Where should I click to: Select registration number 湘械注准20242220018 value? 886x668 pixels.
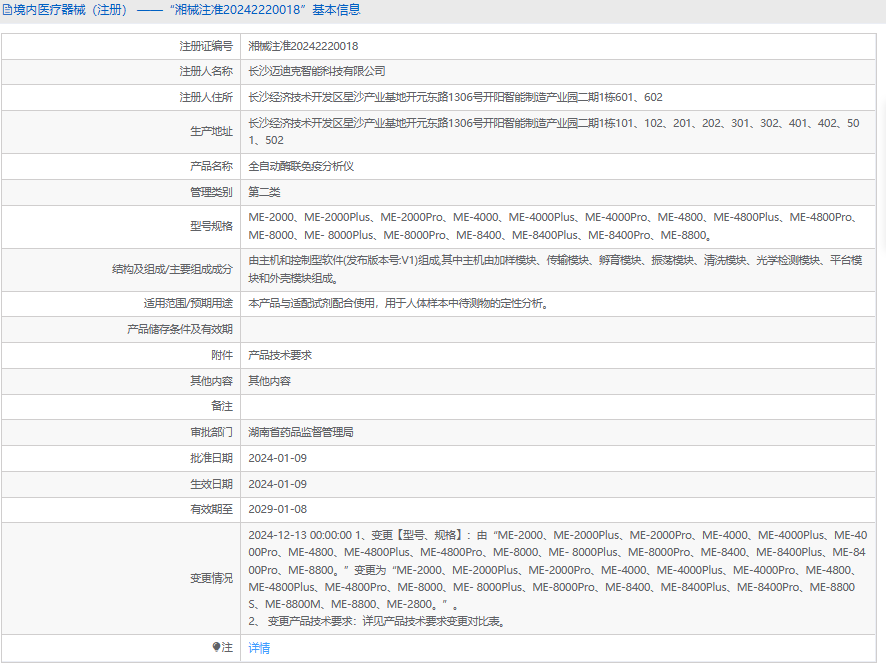coord(303,46)
